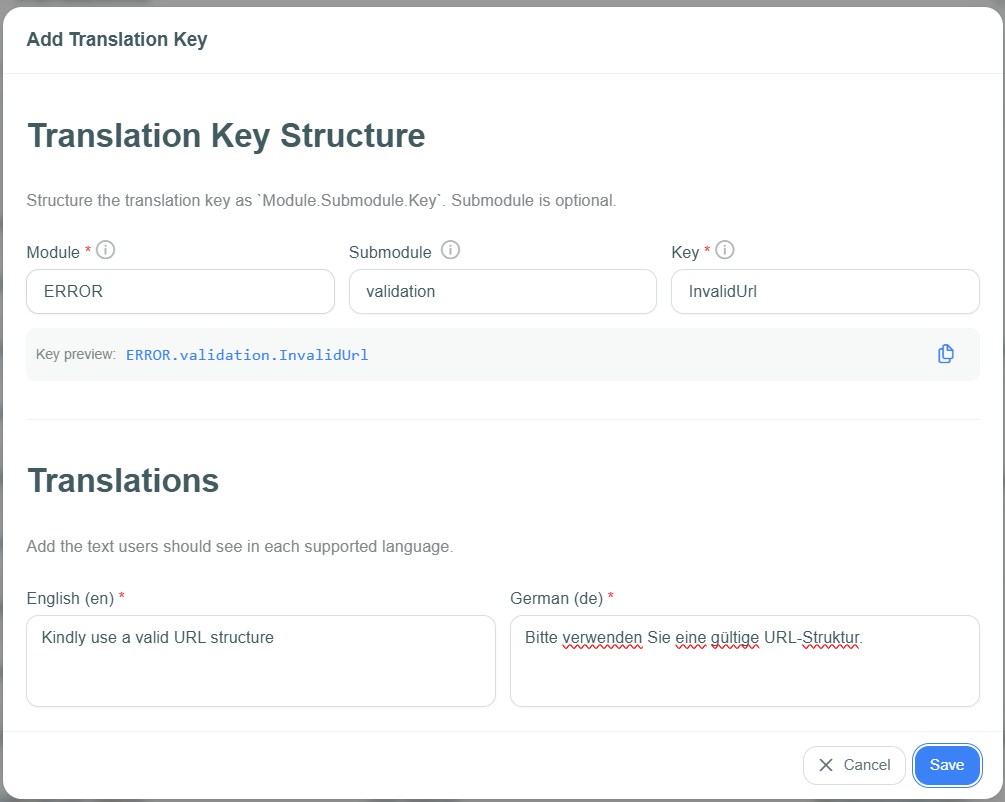
Task: Click the Key field info icon
Action: (725, 250)
